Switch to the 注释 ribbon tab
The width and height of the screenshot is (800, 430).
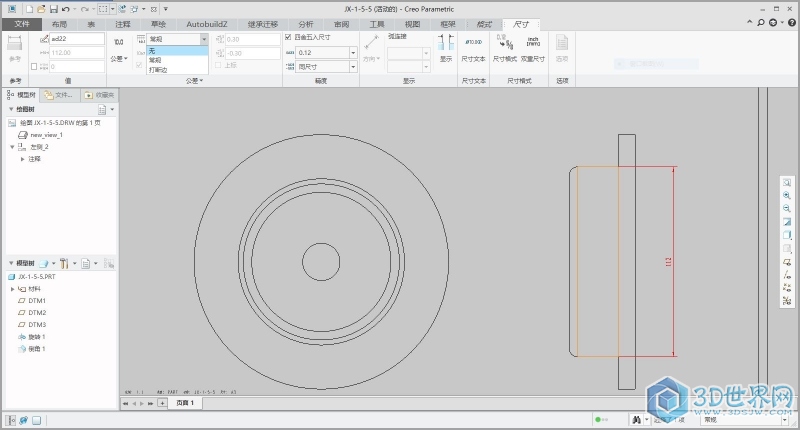(122, 24)
